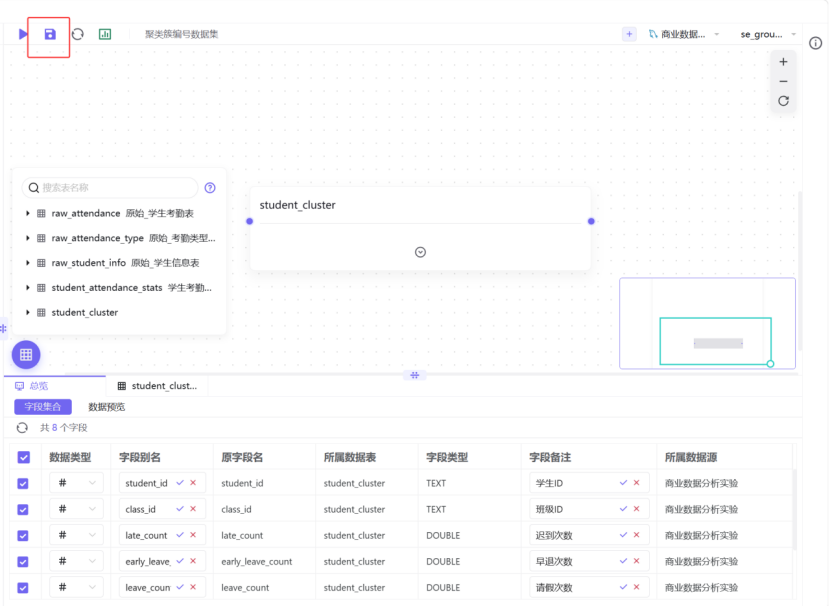The image size is (831, 607).
Task: Open the info icon at top right
Action: (816, 43)
